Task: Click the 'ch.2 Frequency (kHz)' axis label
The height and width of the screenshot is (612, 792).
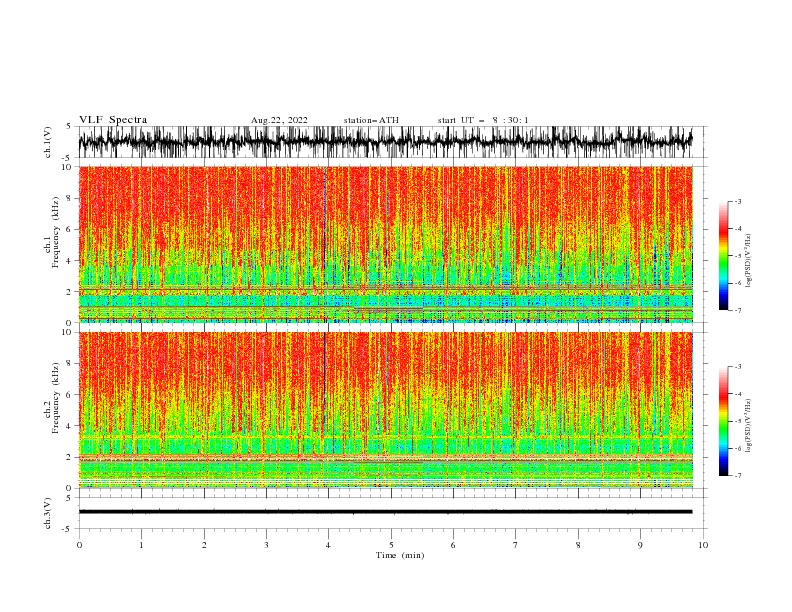Action: point(52,398)
